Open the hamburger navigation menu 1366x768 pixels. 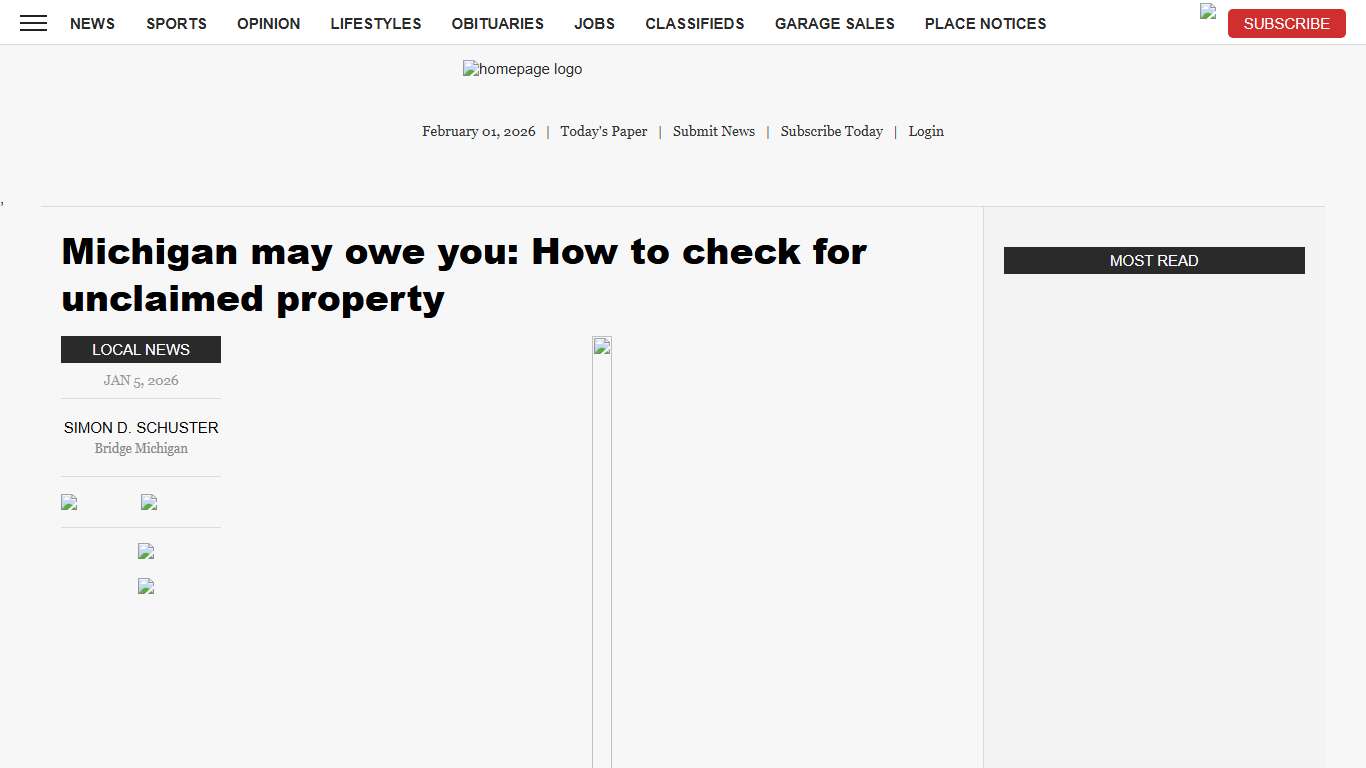click(x=33, y=23)
